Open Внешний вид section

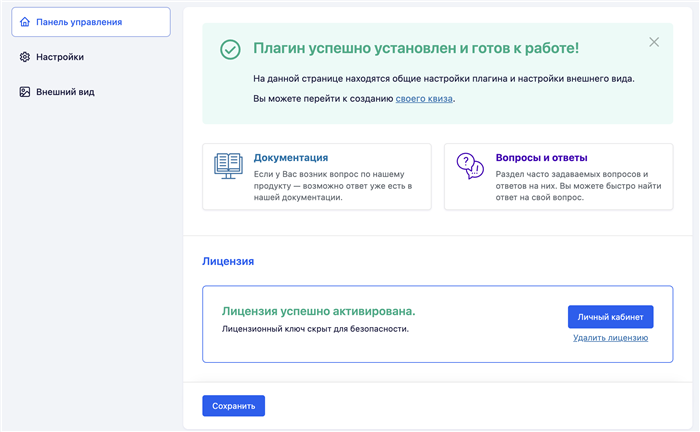(65, 92)
